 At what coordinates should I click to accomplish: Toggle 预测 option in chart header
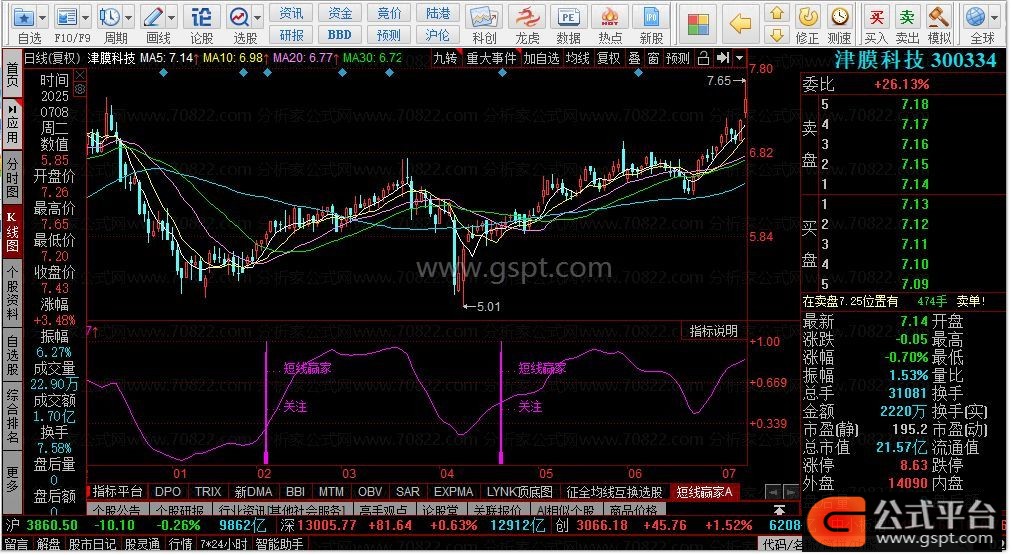pos(678,59)
